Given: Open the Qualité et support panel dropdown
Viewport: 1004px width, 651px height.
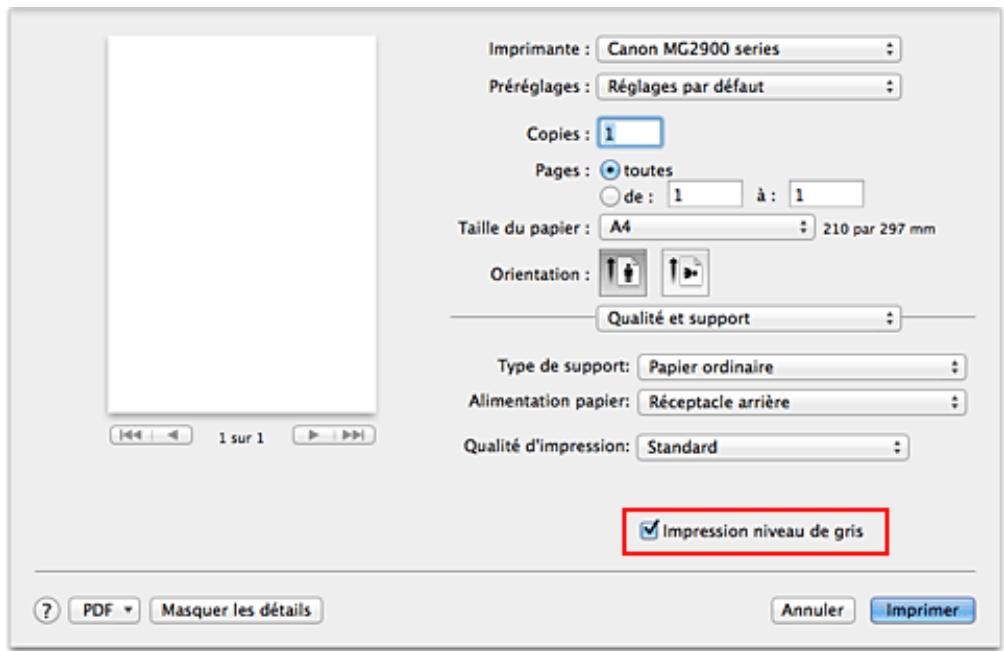Looking at the screenshot, I should click(749, 318).
